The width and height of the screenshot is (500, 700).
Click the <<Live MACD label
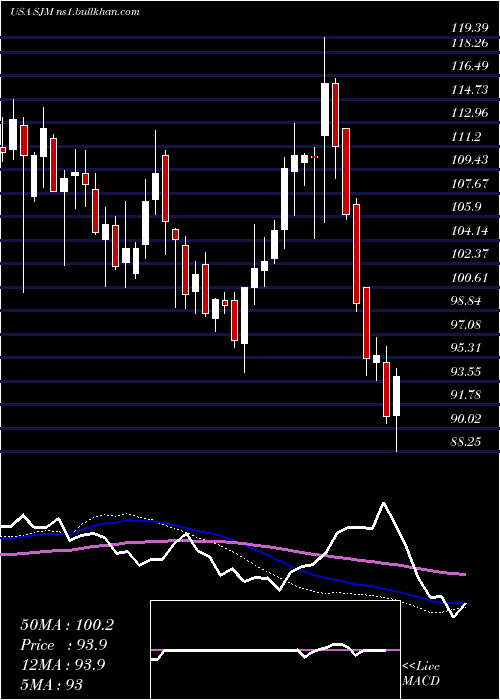pos(421,674)
